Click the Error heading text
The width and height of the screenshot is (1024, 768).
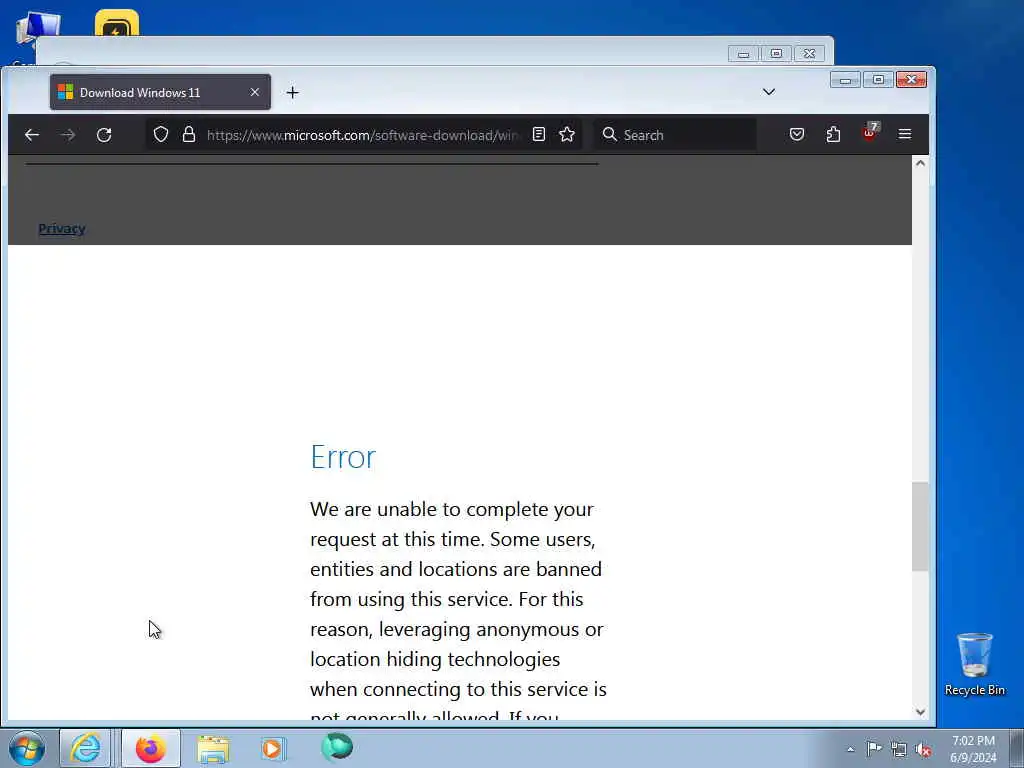coord(343,456)
